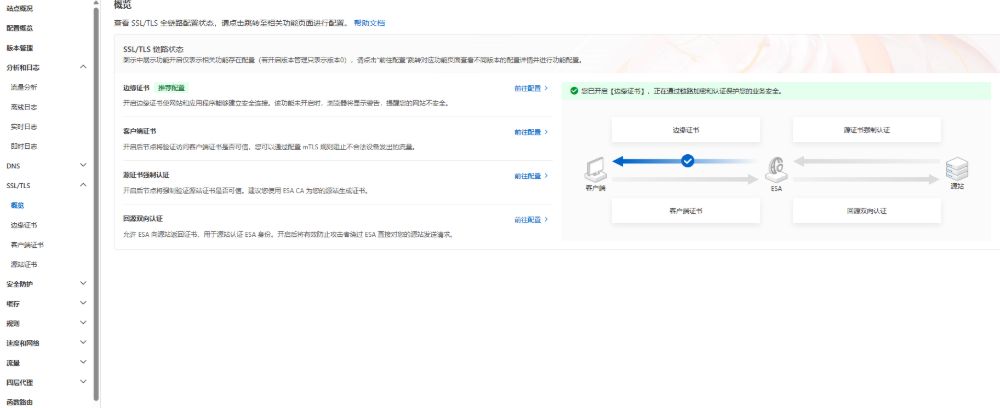The height and width of the screenshot is (408, 1000).
Task: Click the blue checkmark on the edge certificate arrow
Action: [x=687, y=160]
